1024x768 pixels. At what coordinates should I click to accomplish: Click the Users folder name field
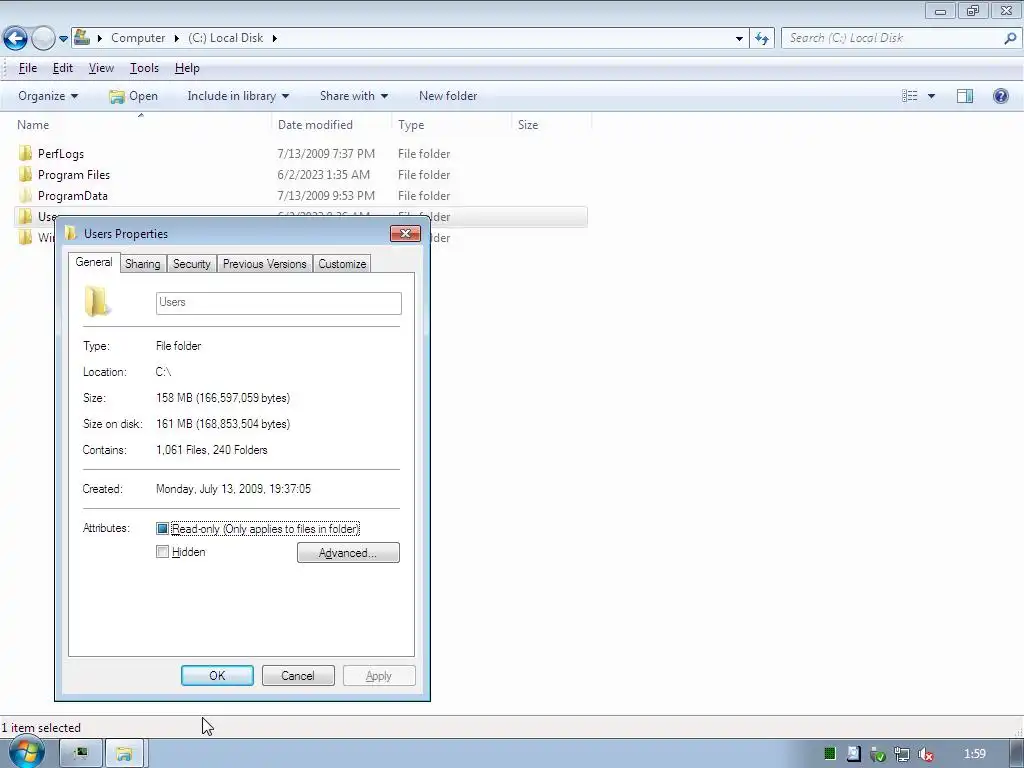(x=279, y=303)
